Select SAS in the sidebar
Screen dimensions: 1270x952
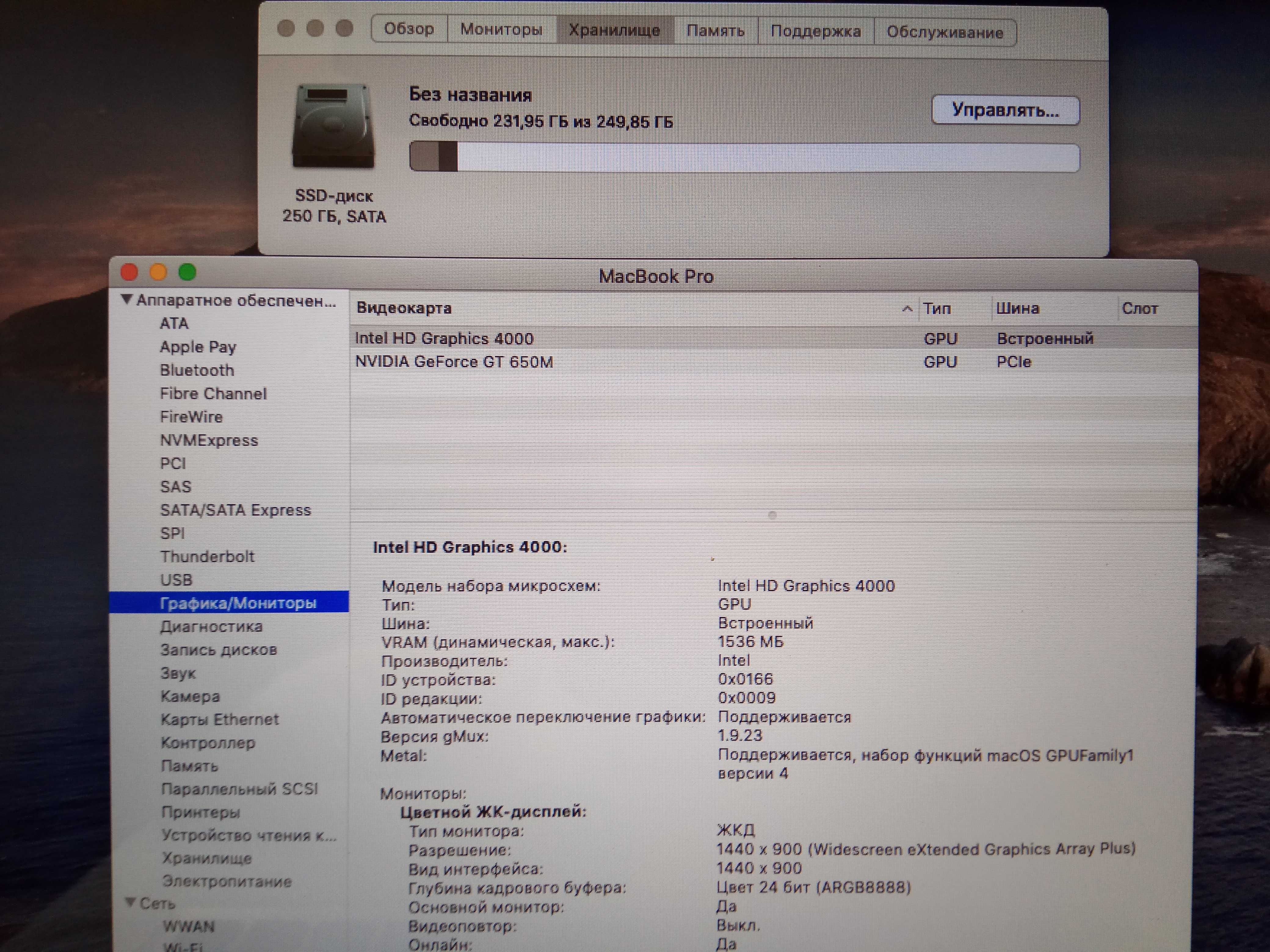pyautogui.click(x=175, y=487)
